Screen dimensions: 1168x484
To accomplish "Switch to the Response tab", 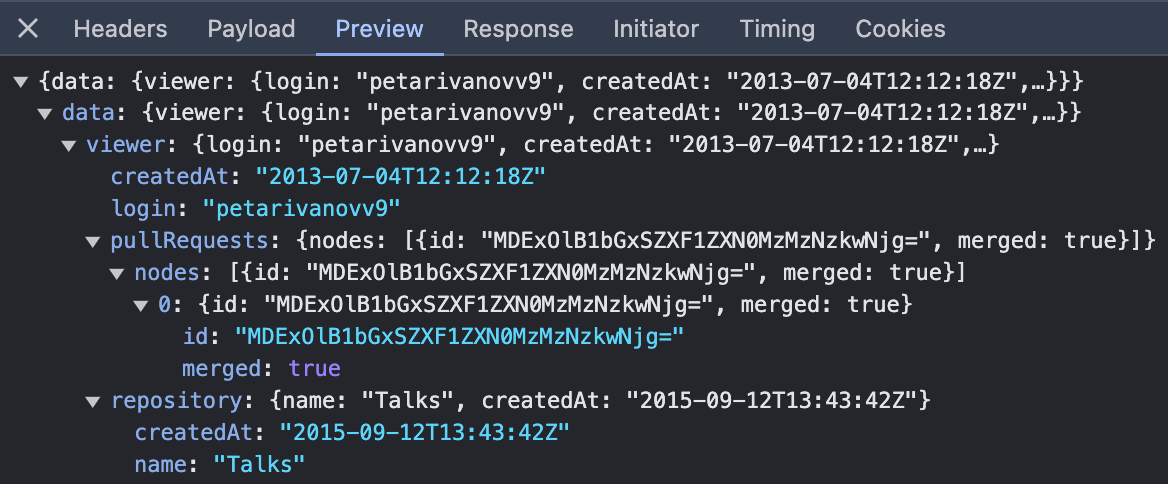I will [518, 29].
